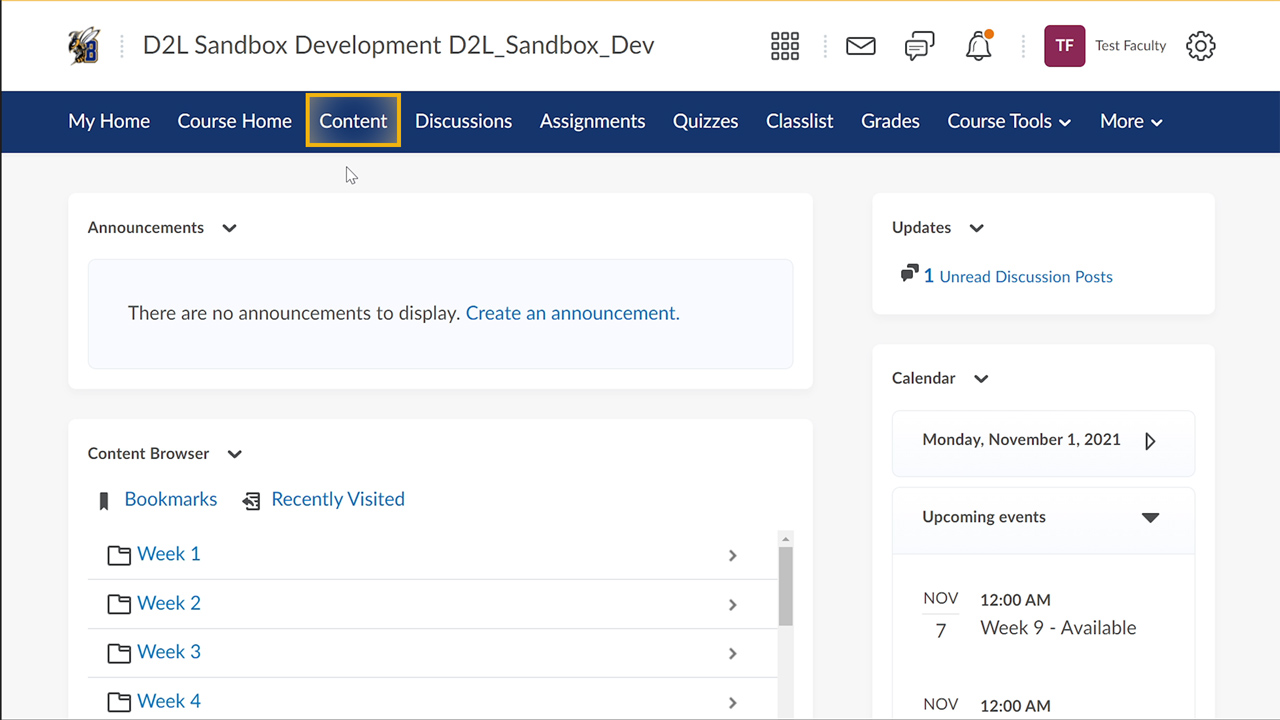Viewport: 1280px width, 720px height.
Task: Expand the Calendar widget menu
Action: pos(981,379)
